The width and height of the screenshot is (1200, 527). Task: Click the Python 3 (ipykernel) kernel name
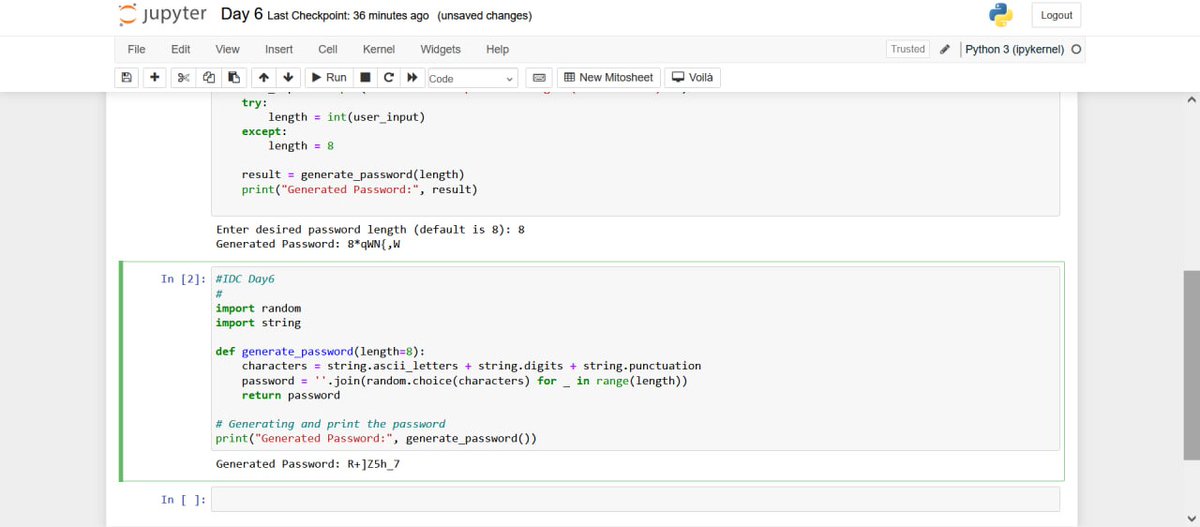click(x=1014, y=49)
